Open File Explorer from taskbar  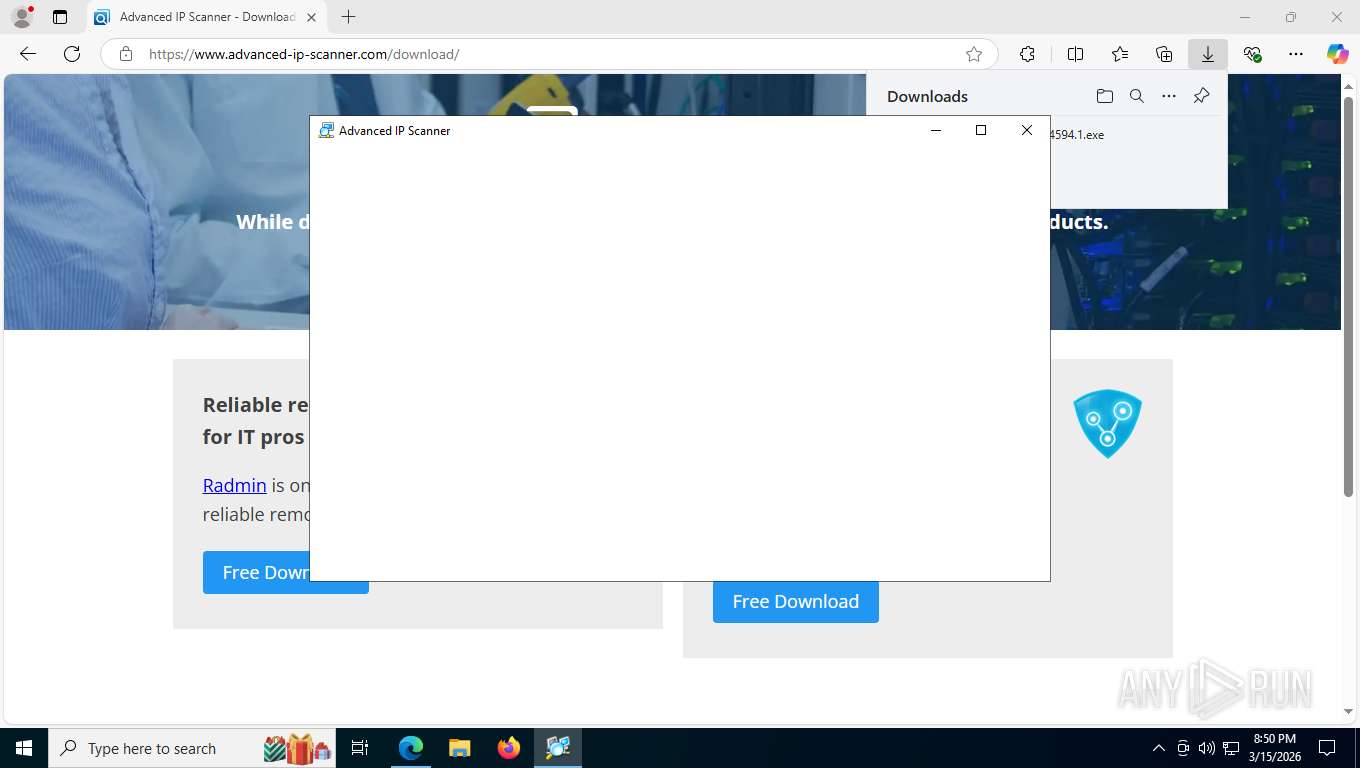(x=459, y=748)
